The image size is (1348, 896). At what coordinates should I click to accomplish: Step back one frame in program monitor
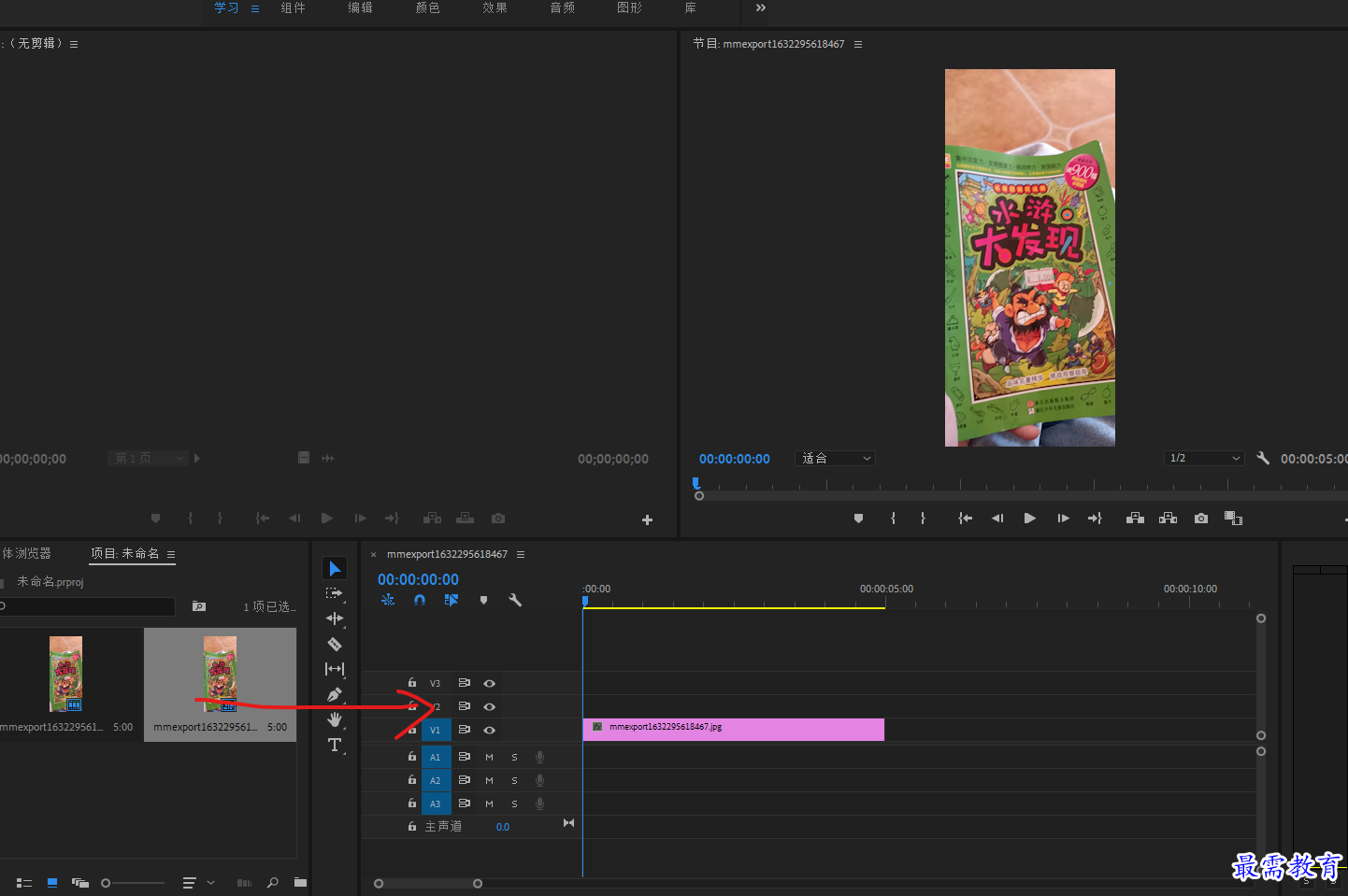click(x=997, y=519)
